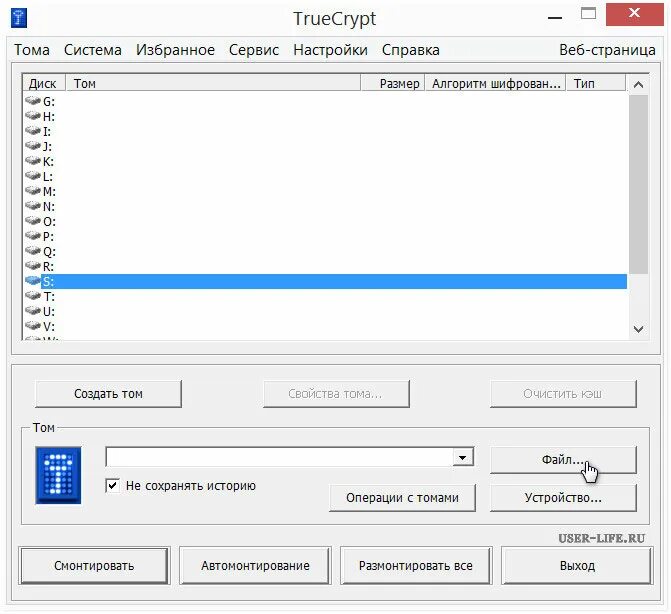The width and height of the screenshot is (671, 614).
Task: Click the TrueCrypt logo in the Том group
Action: coord(58,475)
